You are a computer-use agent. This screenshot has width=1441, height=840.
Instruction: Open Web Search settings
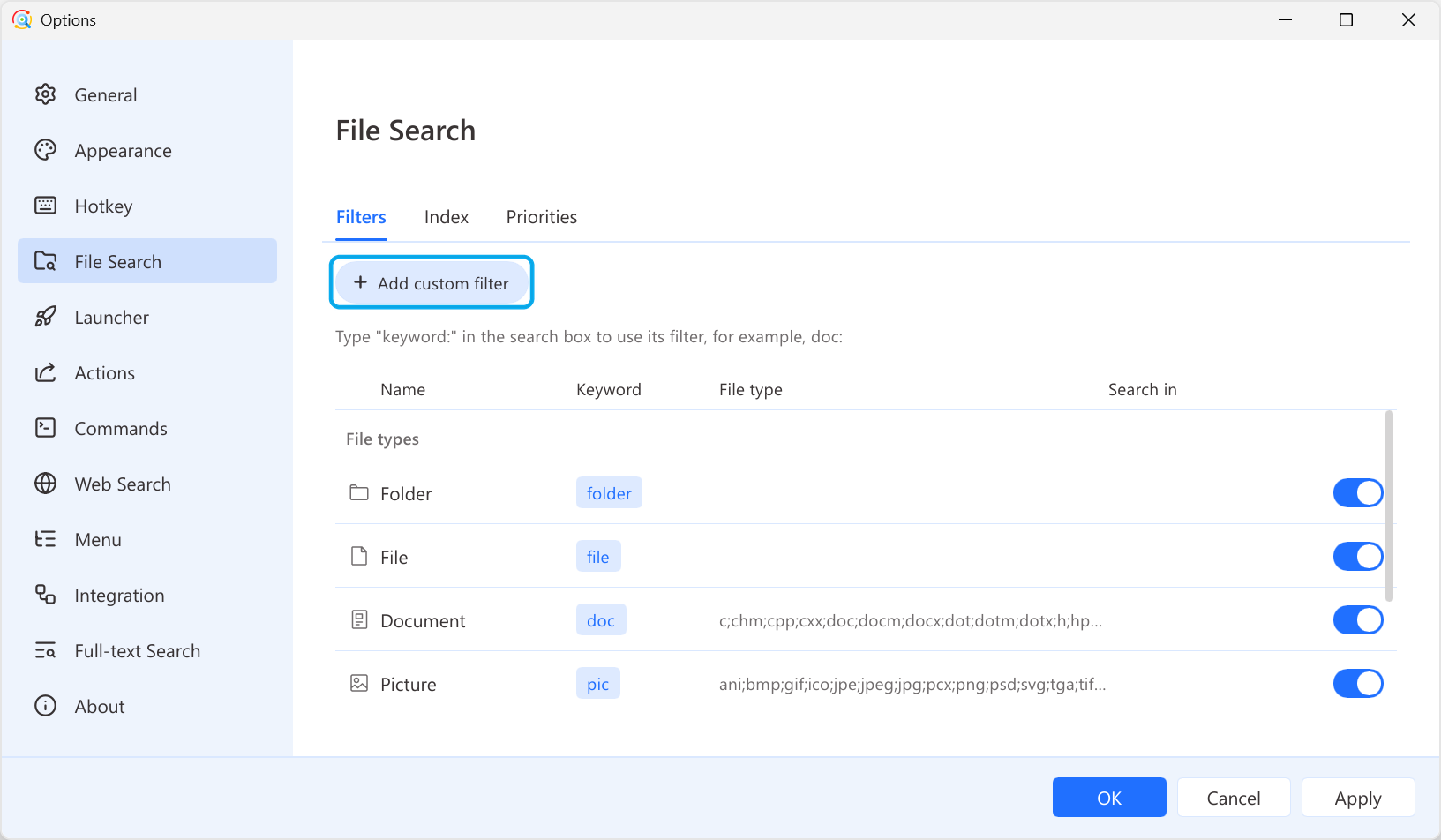tap(147, 484)
